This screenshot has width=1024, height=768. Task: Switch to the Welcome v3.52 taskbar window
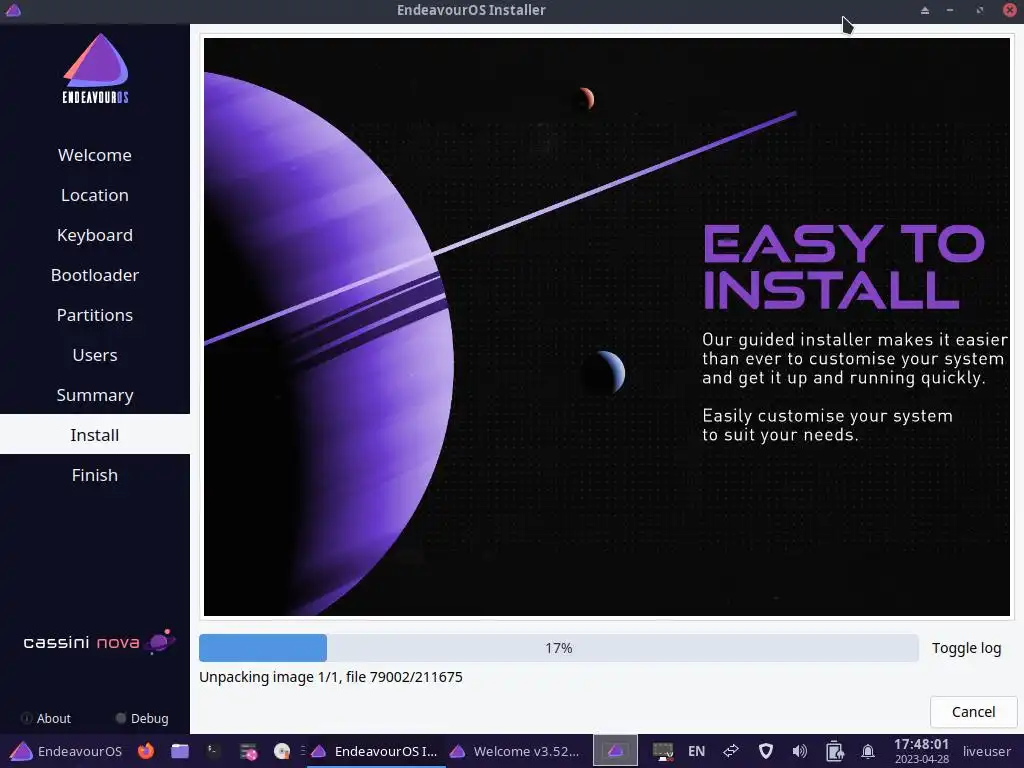click(515, 751)
